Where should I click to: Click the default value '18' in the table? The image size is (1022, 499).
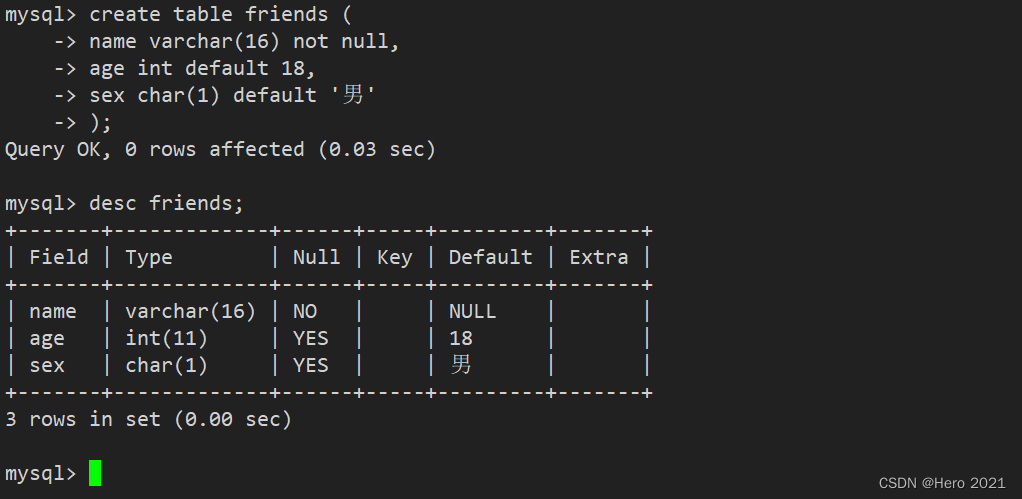[460, 338]
